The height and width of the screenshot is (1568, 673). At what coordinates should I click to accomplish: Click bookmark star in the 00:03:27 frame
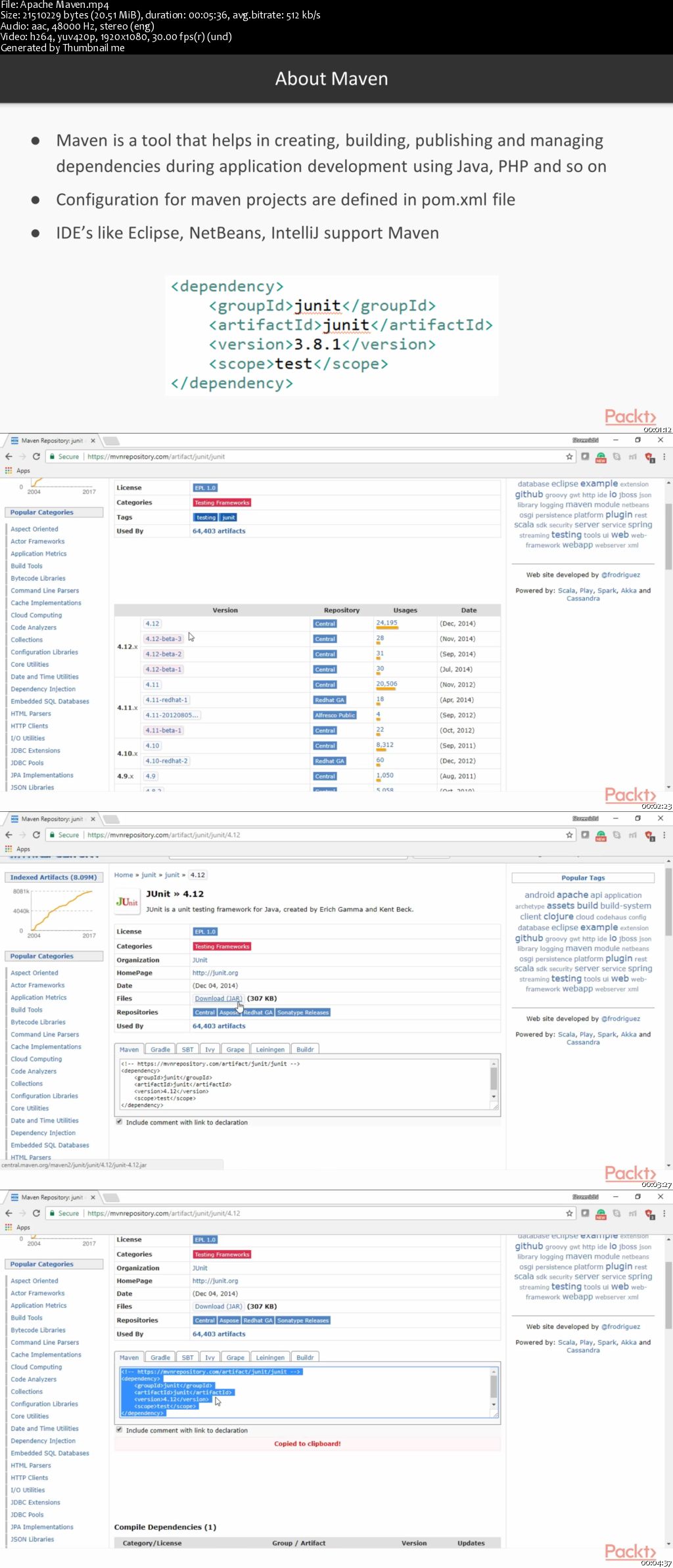point(569,835)
